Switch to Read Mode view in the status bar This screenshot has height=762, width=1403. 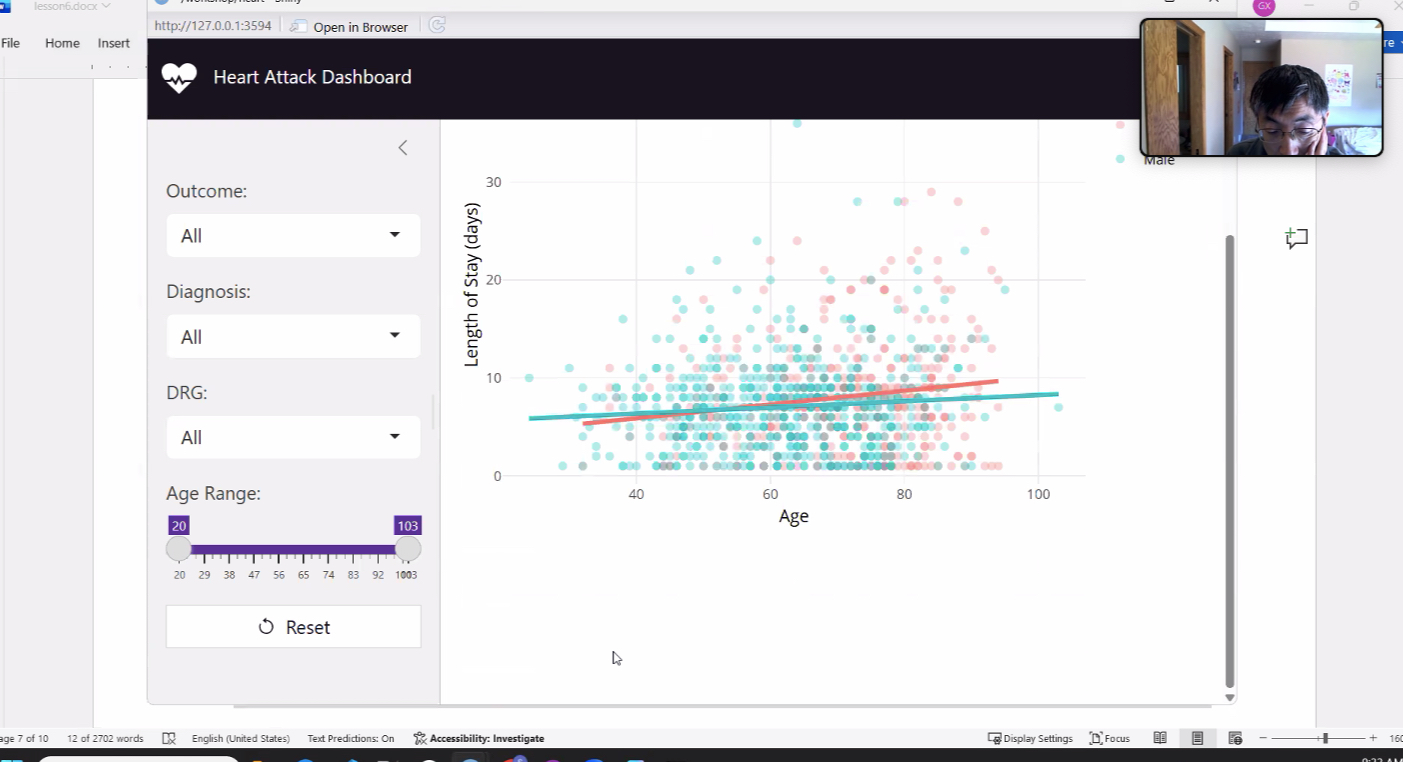(1160, 738)
